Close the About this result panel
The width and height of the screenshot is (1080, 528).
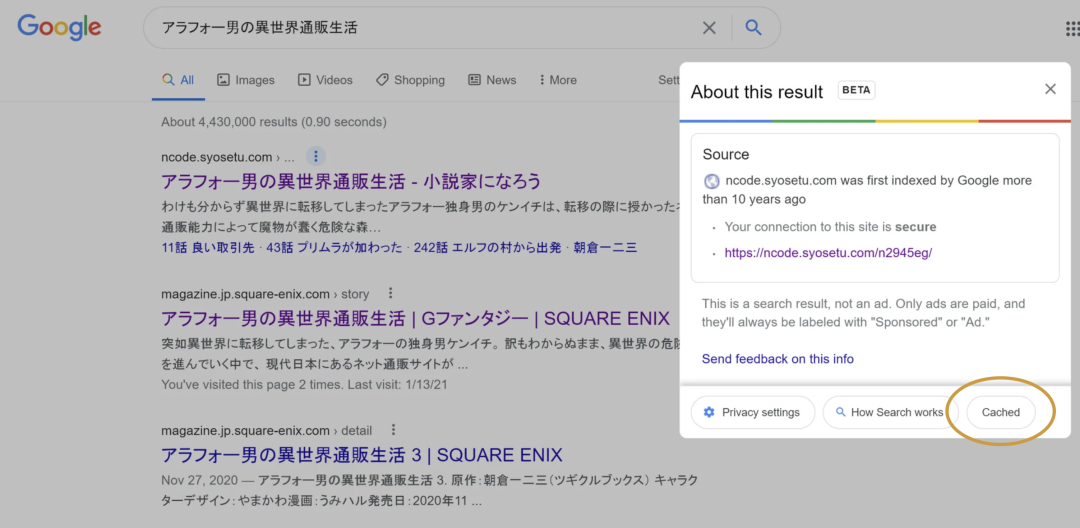[1050, 89]
